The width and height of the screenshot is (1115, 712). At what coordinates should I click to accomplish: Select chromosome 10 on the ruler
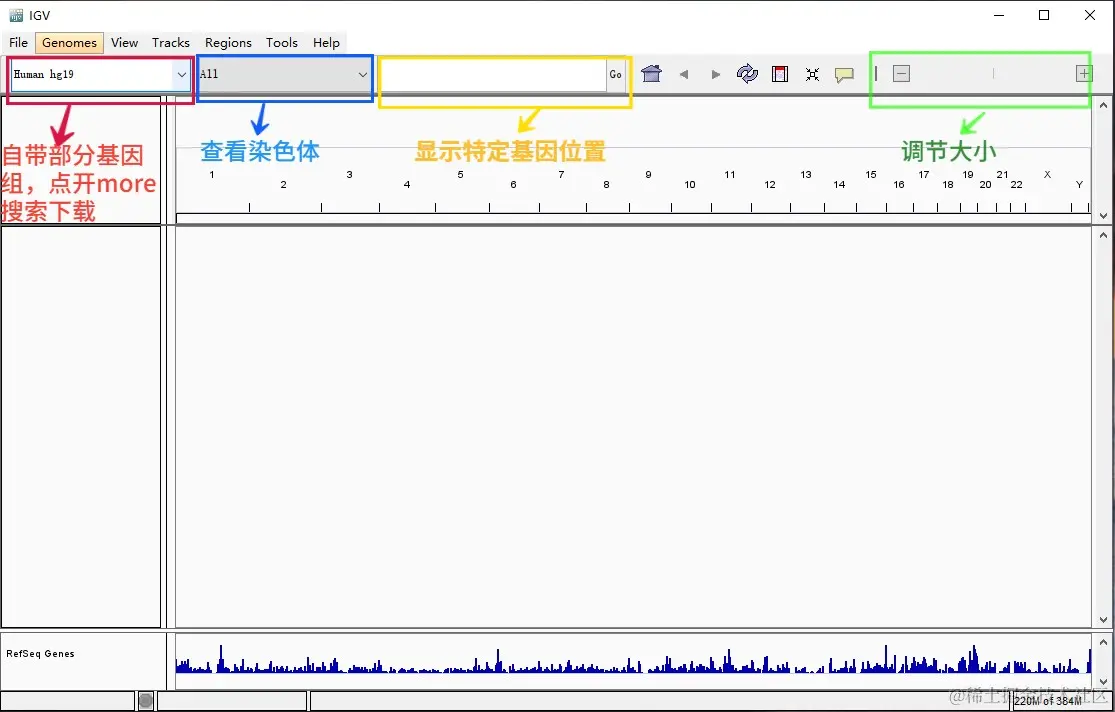click(x=690, y=184)
